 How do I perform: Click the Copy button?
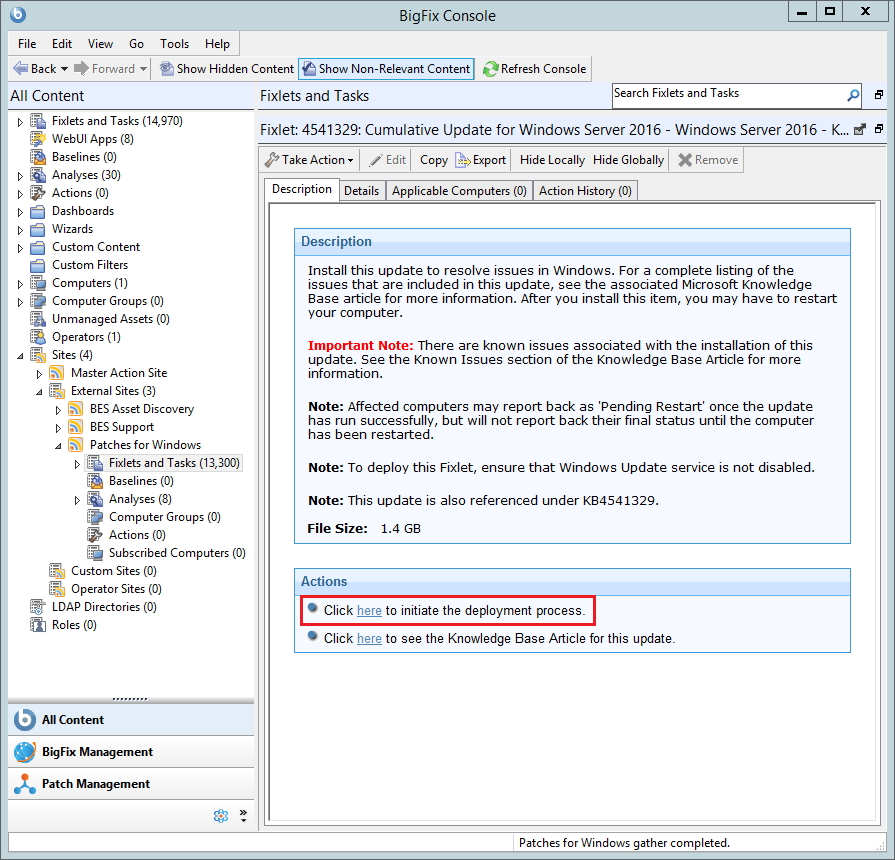pyautogui.click(x=434, y=160)
